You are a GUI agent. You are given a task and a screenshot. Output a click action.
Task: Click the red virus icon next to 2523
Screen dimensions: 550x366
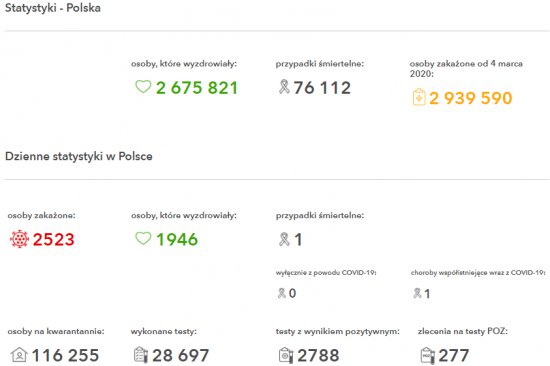19,239
